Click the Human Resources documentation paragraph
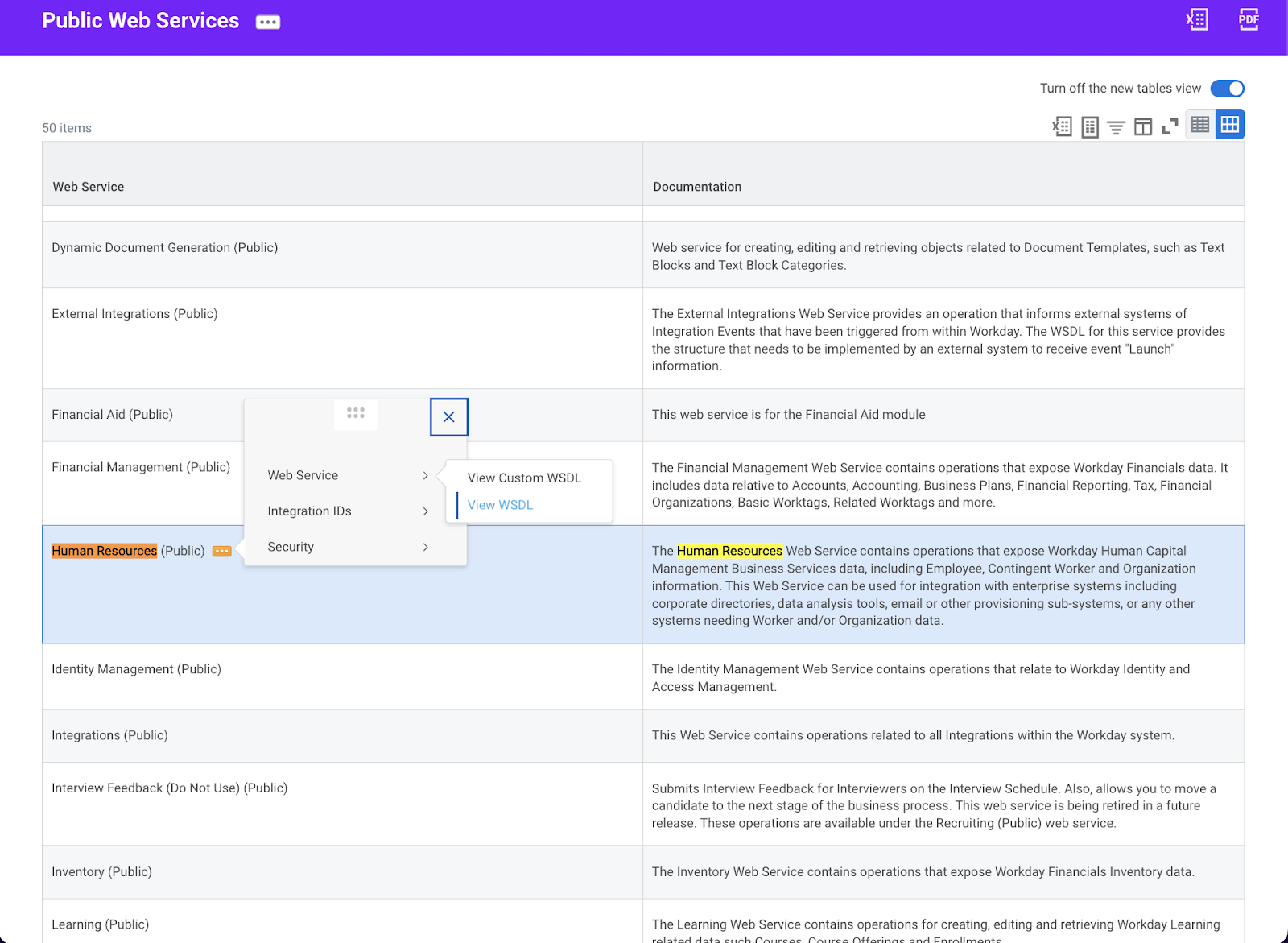This screenshot has width=1288, height=943. point(923,585)
